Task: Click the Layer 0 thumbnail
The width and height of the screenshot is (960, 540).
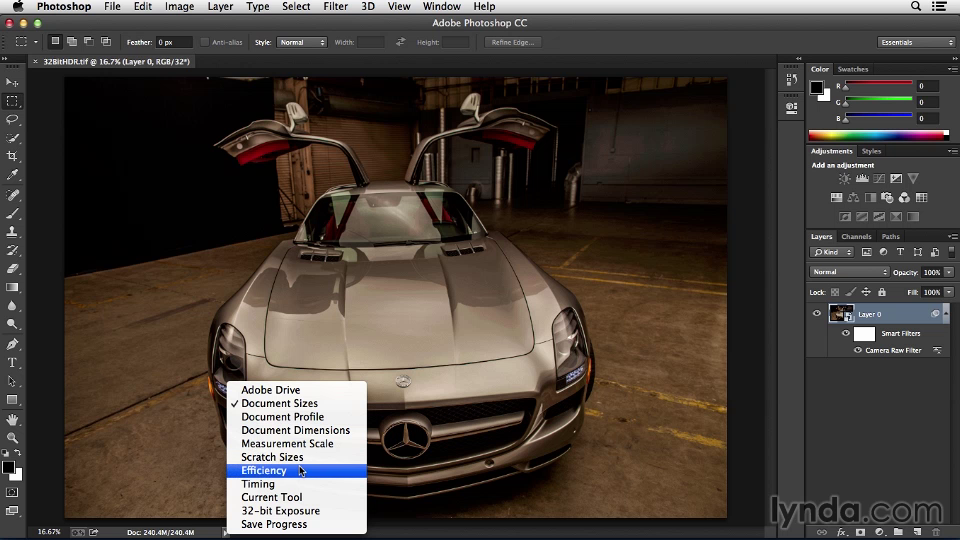Action: (841, 313)
